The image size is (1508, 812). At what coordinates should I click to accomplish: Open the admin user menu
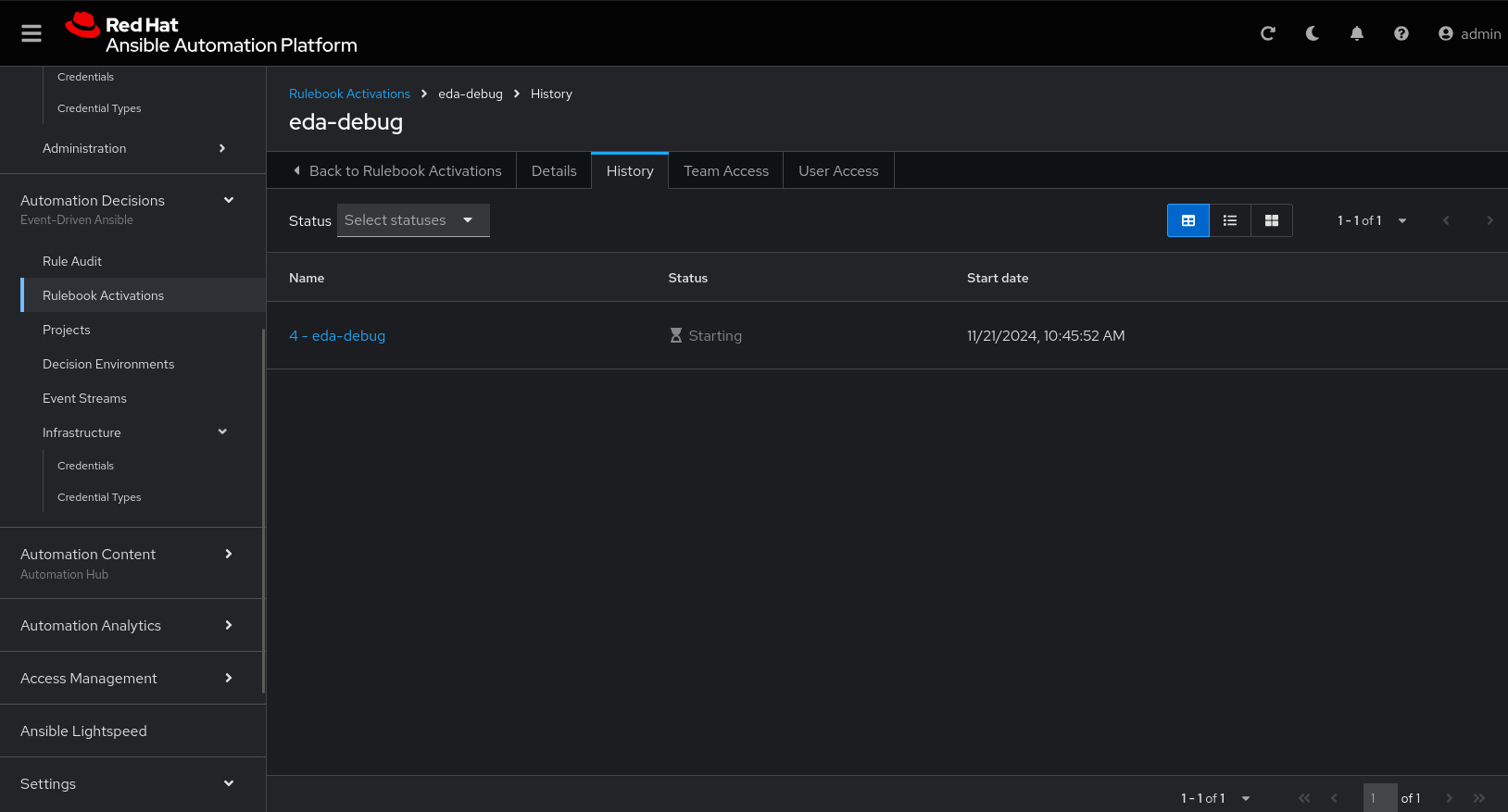pyautogui.click(x=1469, y=33)
